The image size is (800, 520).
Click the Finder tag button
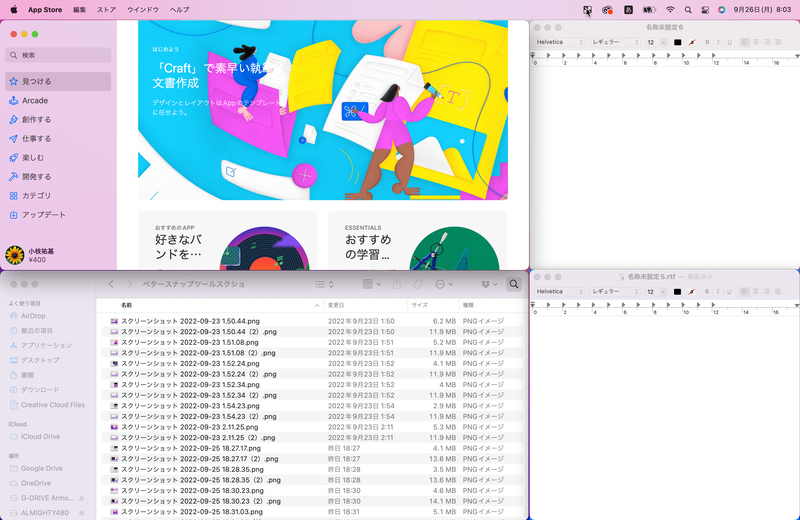[x=418, y=284]
